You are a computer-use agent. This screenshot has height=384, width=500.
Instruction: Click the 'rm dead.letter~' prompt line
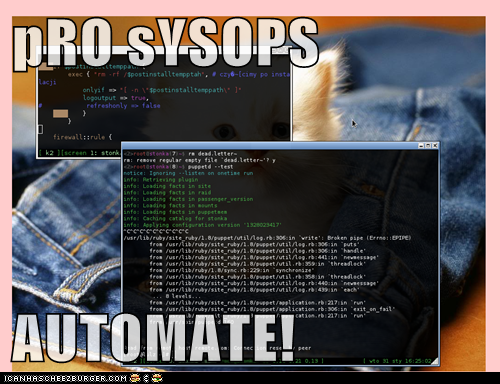coord(180,154)
